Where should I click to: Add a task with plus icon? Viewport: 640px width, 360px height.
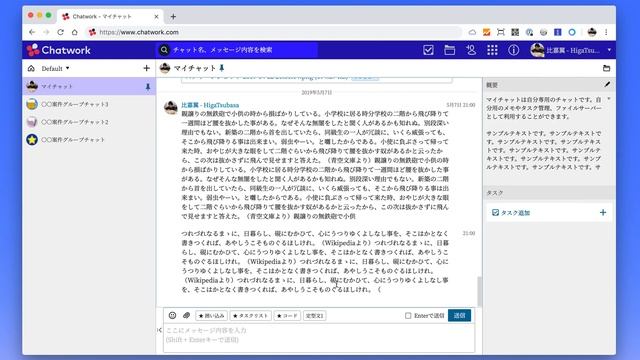point(603,212)
